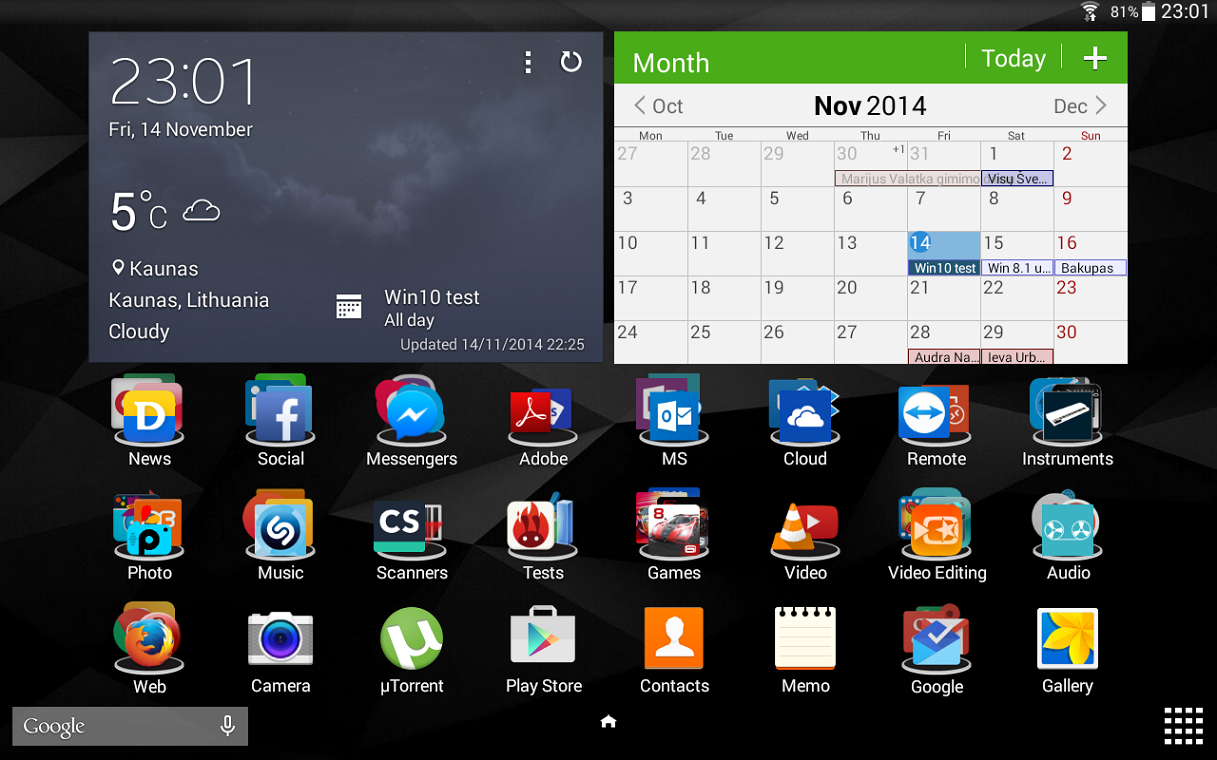This screenshot has height=760, width=1217.
Task: Expand the Social apps folder
Action: 280,413
